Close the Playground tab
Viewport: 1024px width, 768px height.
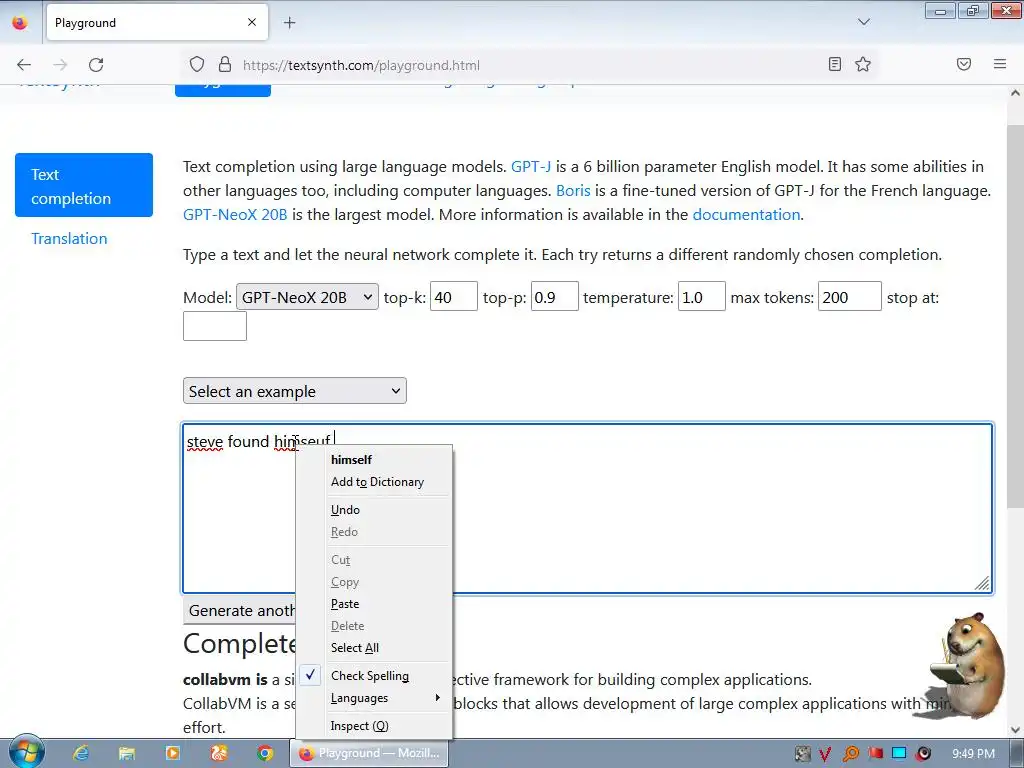pyautogui.click(x=252, y=22)
